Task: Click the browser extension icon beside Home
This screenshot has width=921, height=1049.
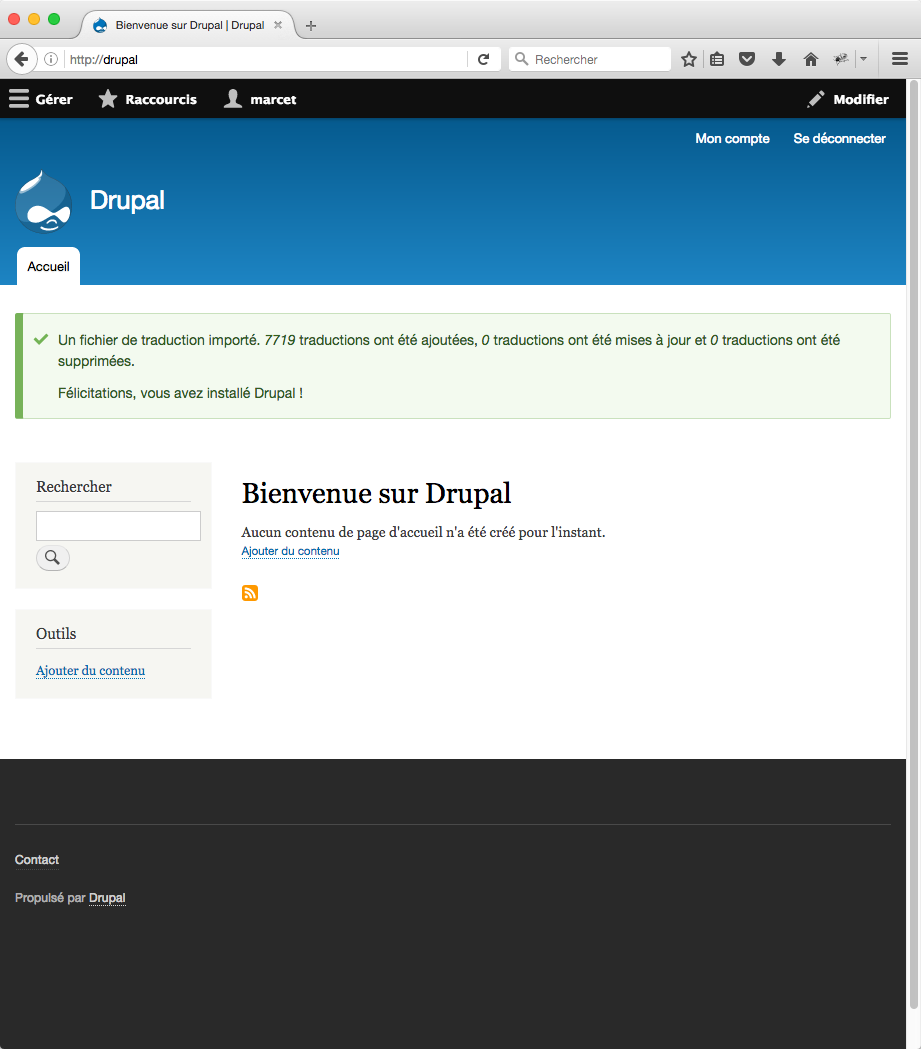Action: [x=841, y=60]
